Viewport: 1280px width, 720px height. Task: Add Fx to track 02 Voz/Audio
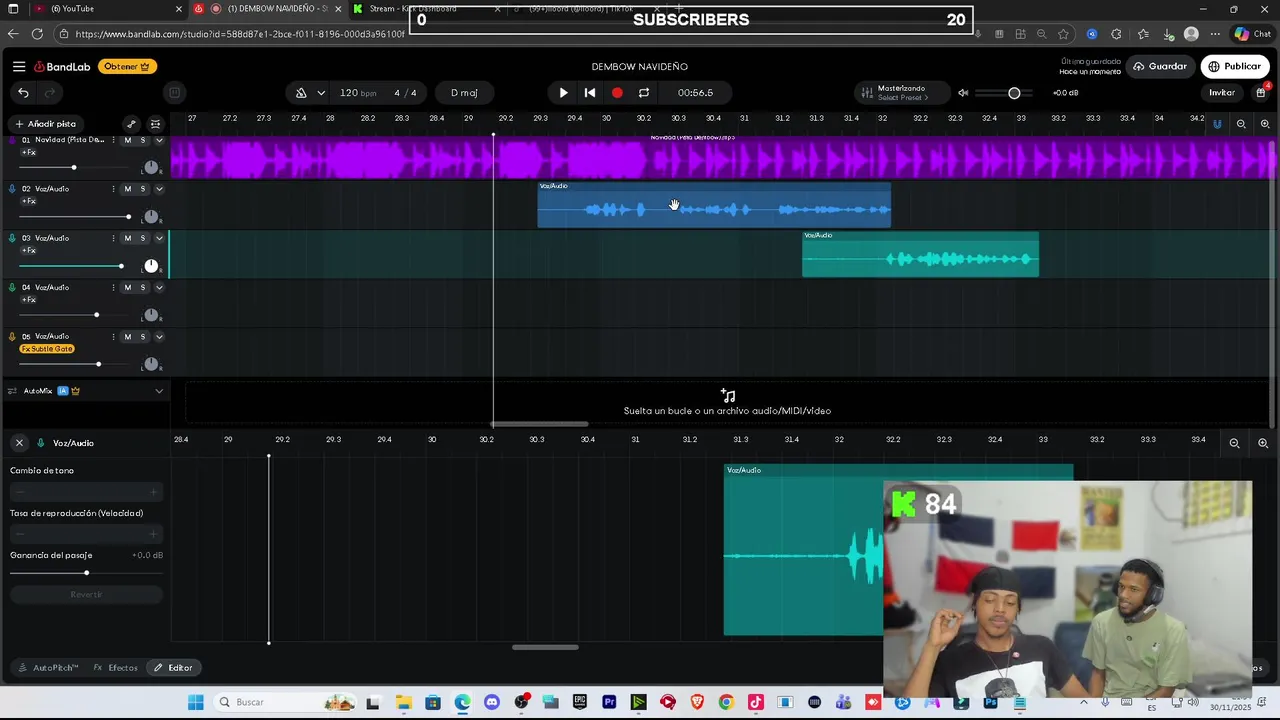point(29,202)
